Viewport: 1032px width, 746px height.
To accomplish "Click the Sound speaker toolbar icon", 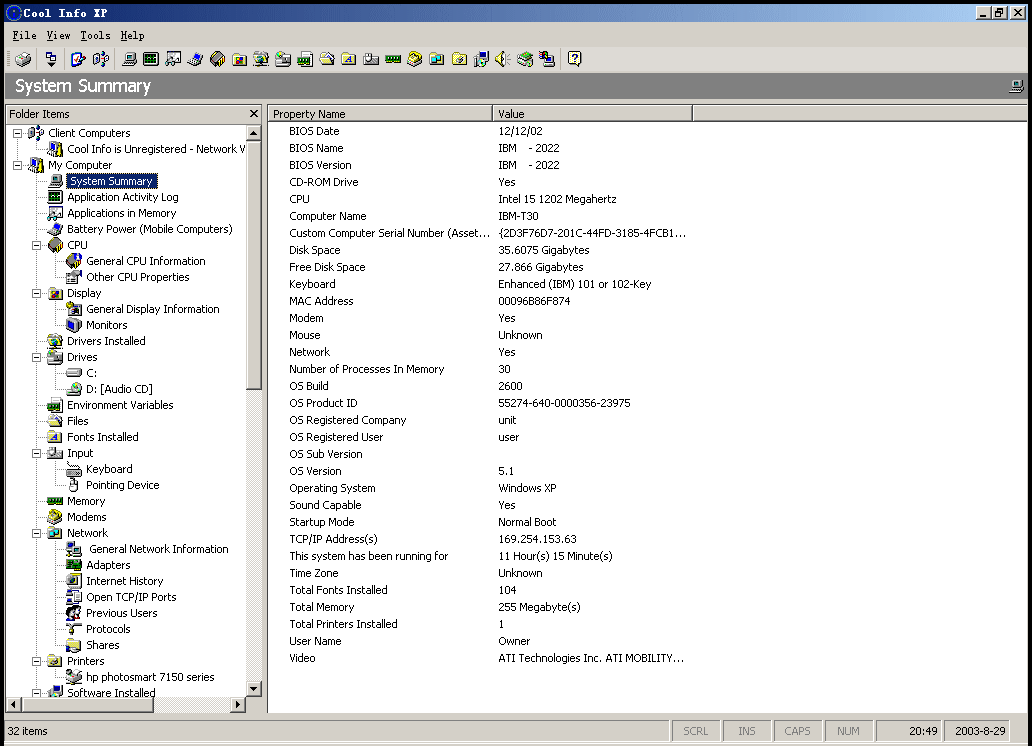I will [503, 59].
